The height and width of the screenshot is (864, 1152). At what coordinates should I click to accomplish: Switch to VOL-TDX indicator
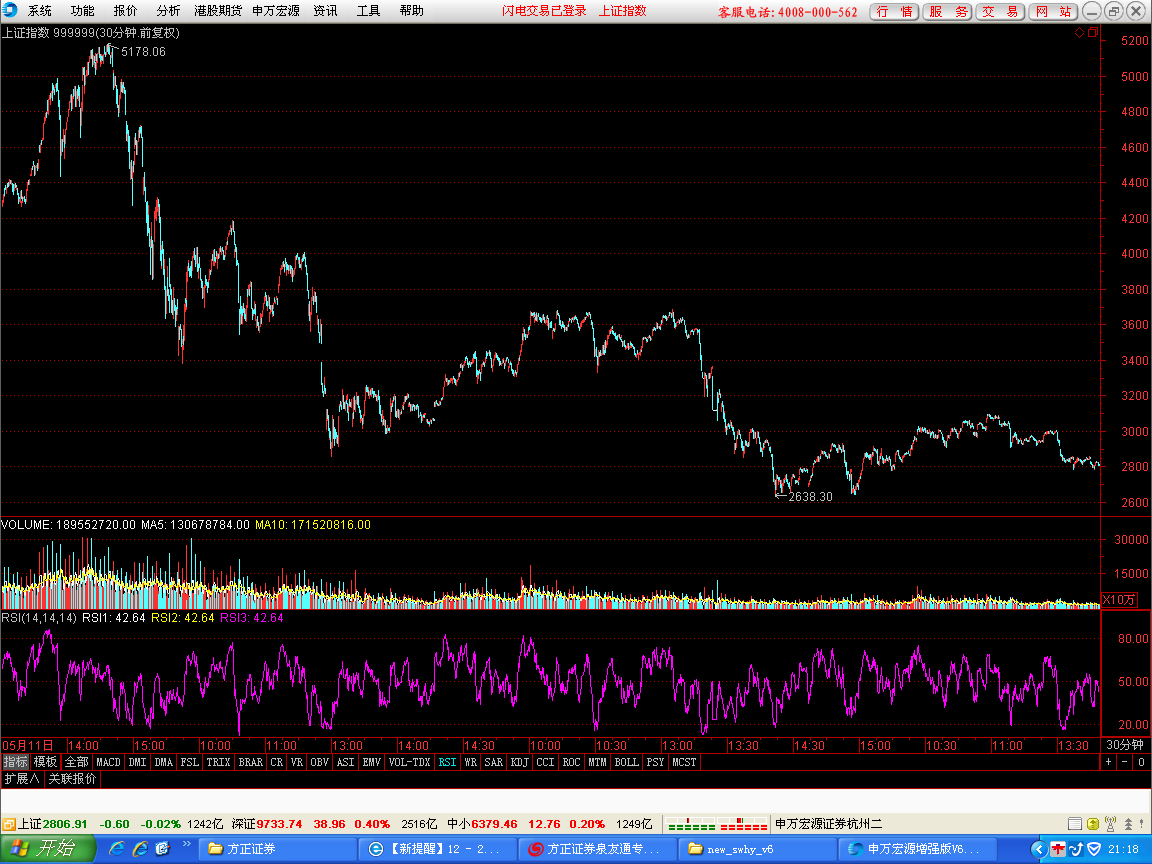(x=409, y=762)
